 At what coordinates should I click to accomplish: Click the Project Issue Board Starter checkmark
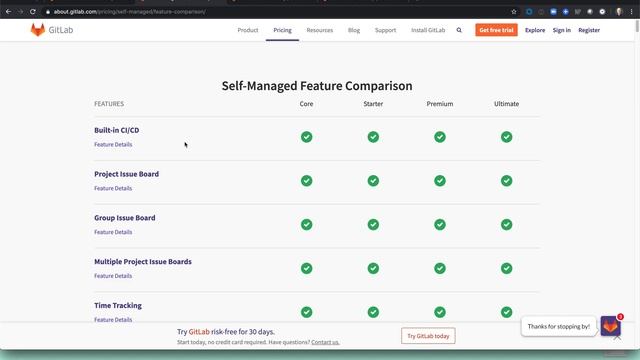click(x=373, y=181)
